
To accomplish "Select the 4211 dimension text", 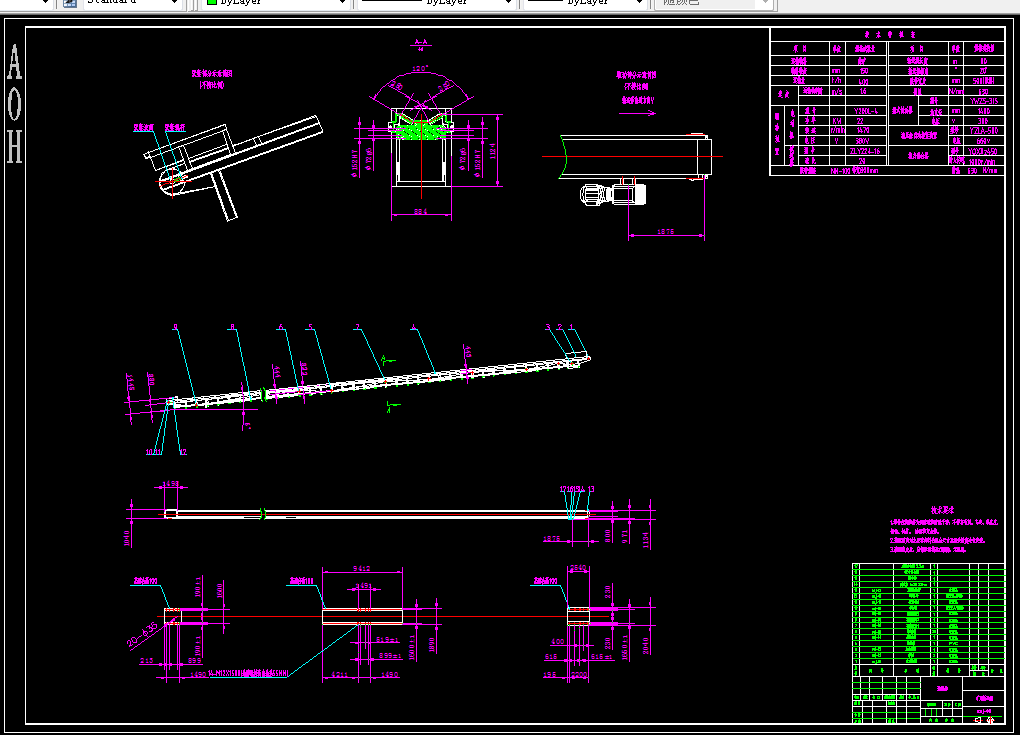I will [x=339, y=675].
